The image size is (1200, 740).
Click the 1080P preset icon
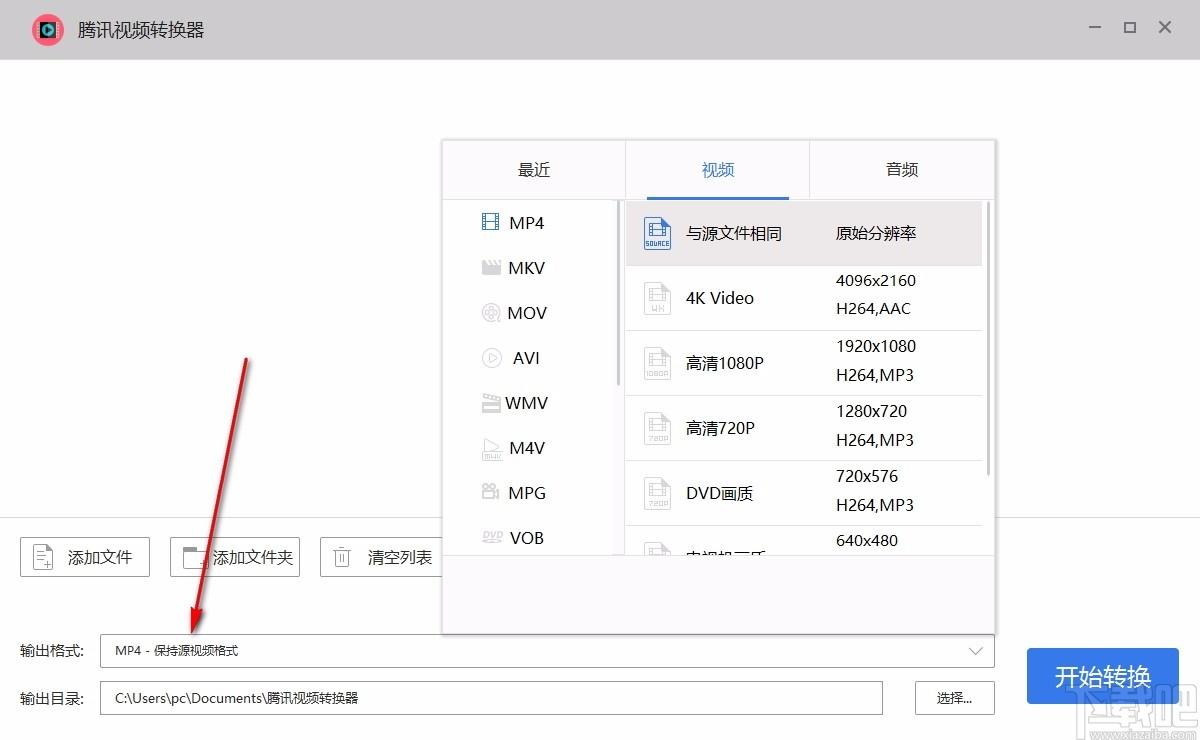pyautogui.click(x=657, y=363)
